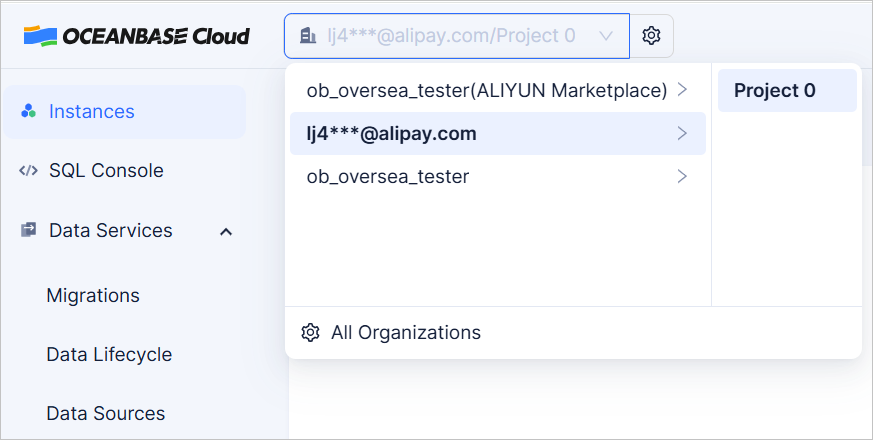This screenshot has height=440, width=873.
Task: Select Project 0 in the project list
Action: (775, 90)
